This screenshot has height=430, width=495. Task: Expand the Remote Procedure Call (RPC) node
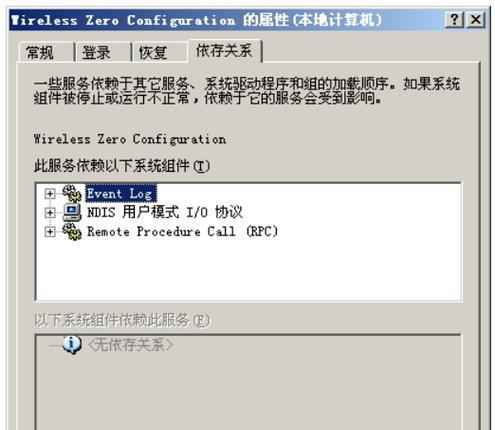50,232
